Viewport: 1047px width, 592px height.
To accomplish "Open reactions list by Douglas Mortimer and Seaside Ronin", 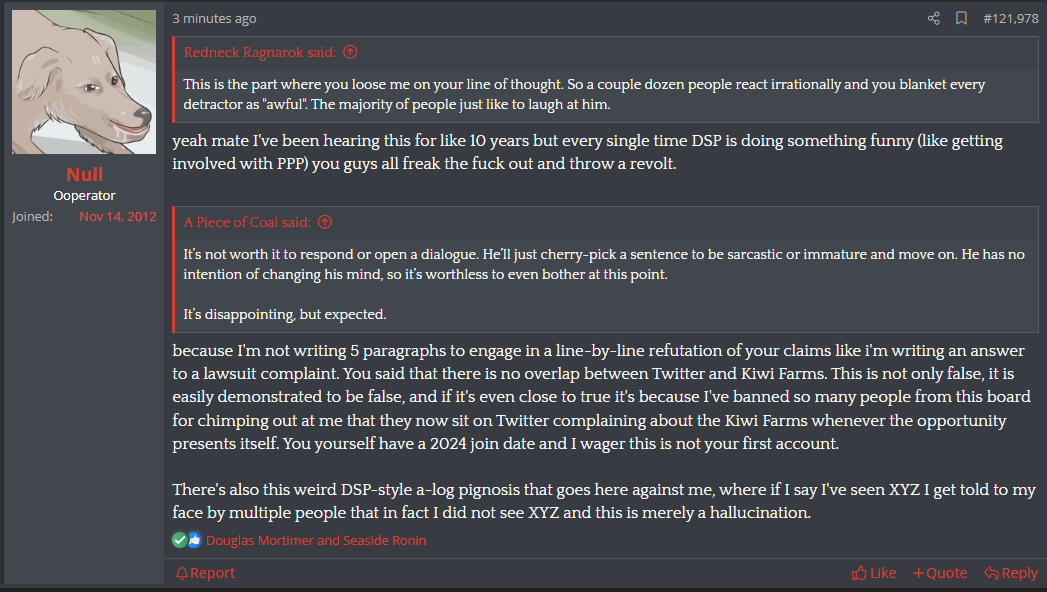I will pyautogui.click(x=316, y=540).
